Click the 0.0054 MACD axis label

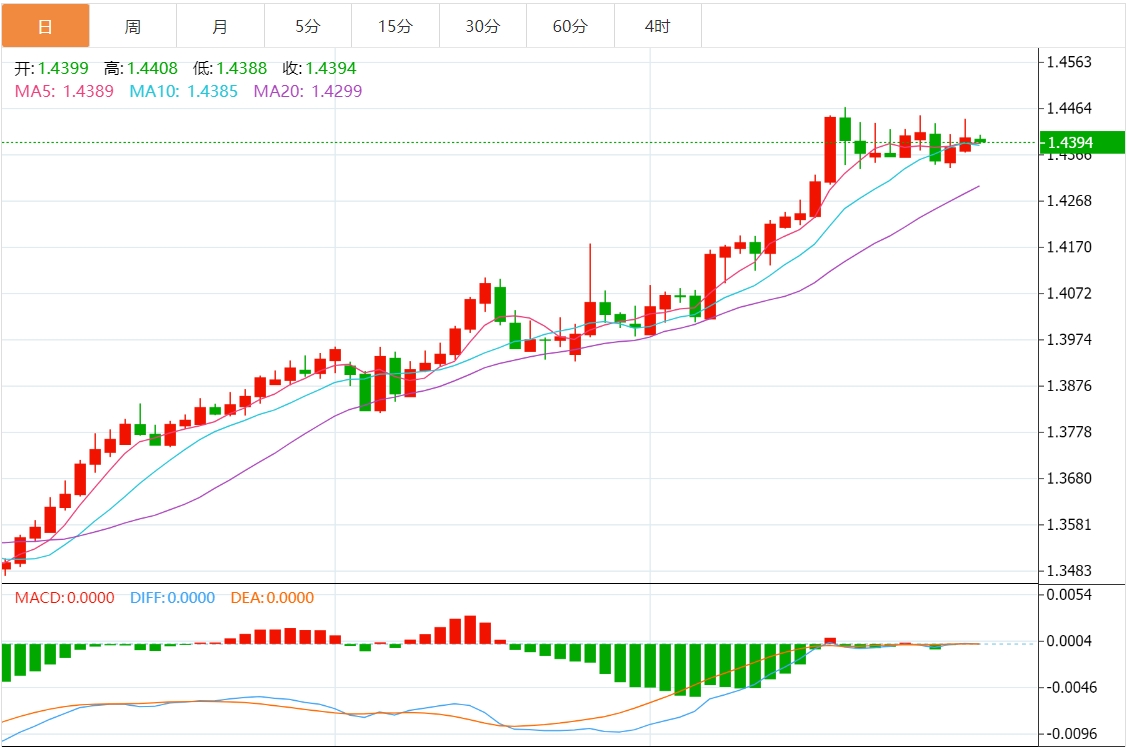[x=1069, y=595]
